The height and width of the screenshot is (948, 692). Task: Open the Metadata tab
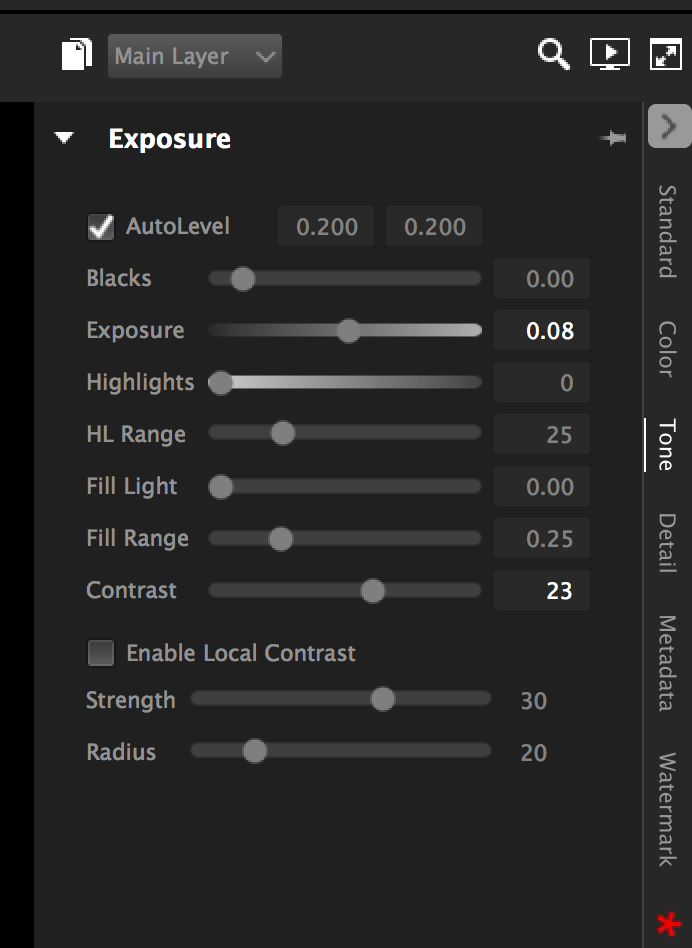point(667,662)
